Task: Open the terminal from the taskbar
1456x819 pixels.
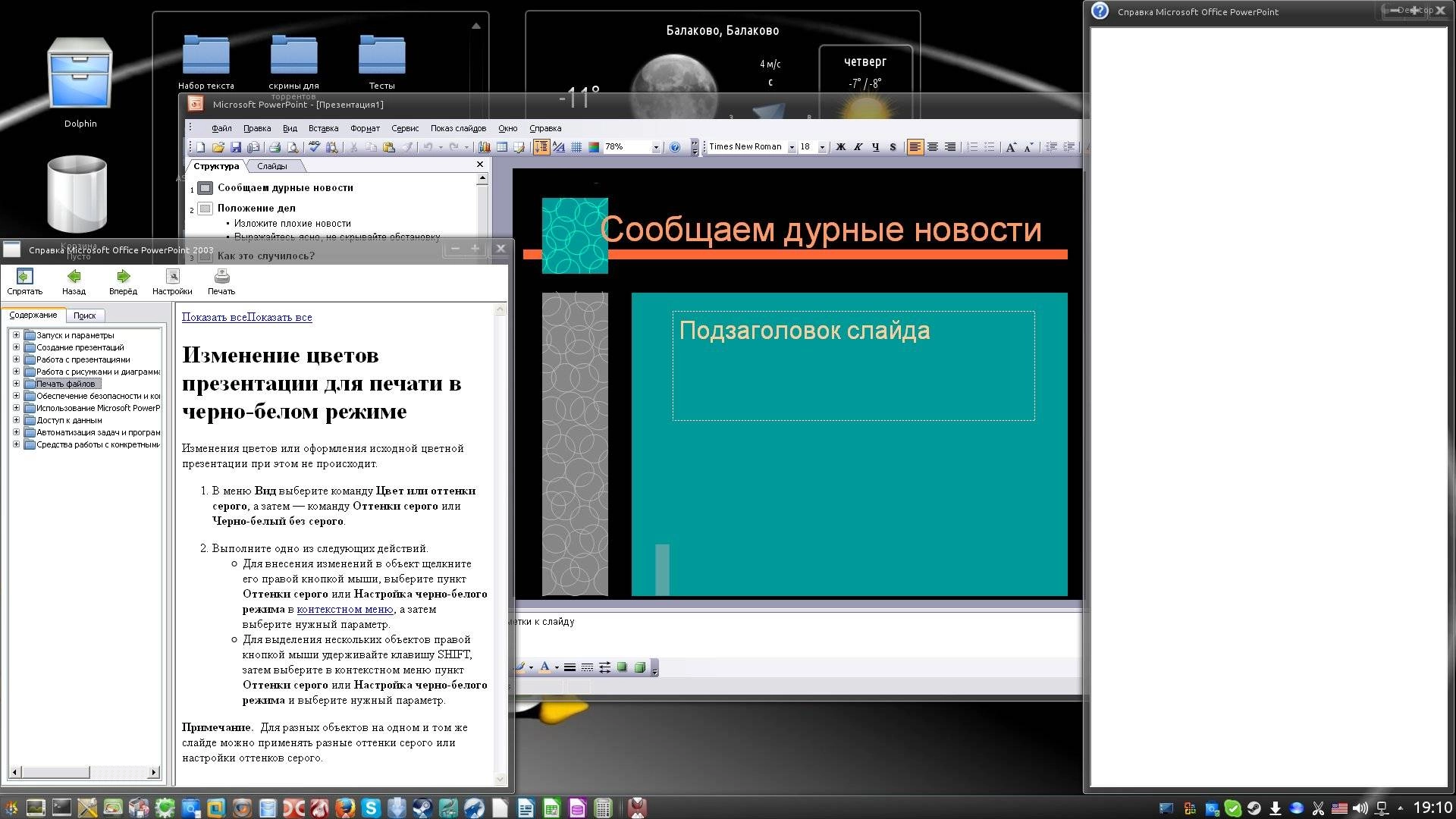Action: tap(61, 808)
